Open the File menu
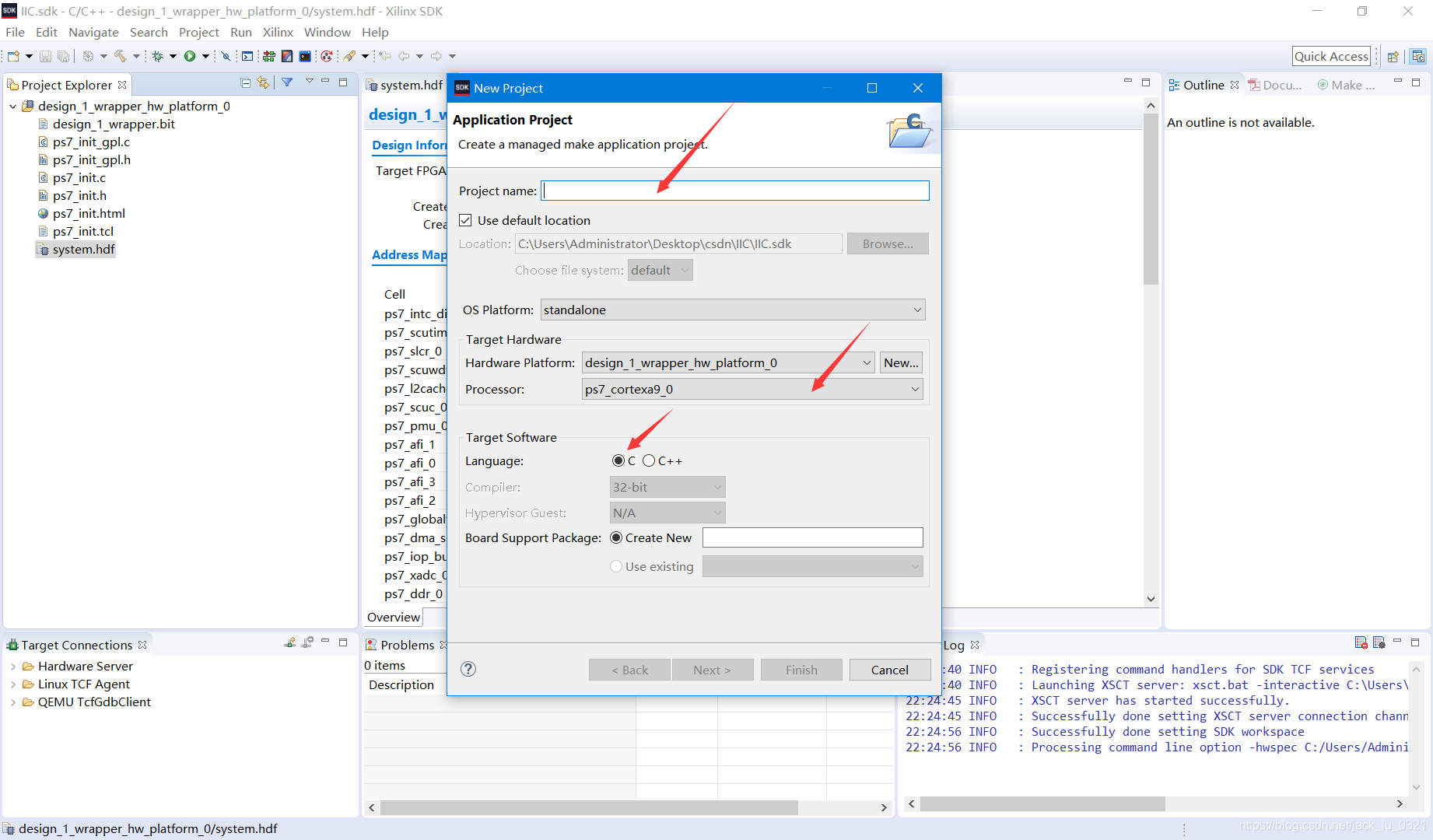This screenshot has width=1433, height=840. click(15, 32)
